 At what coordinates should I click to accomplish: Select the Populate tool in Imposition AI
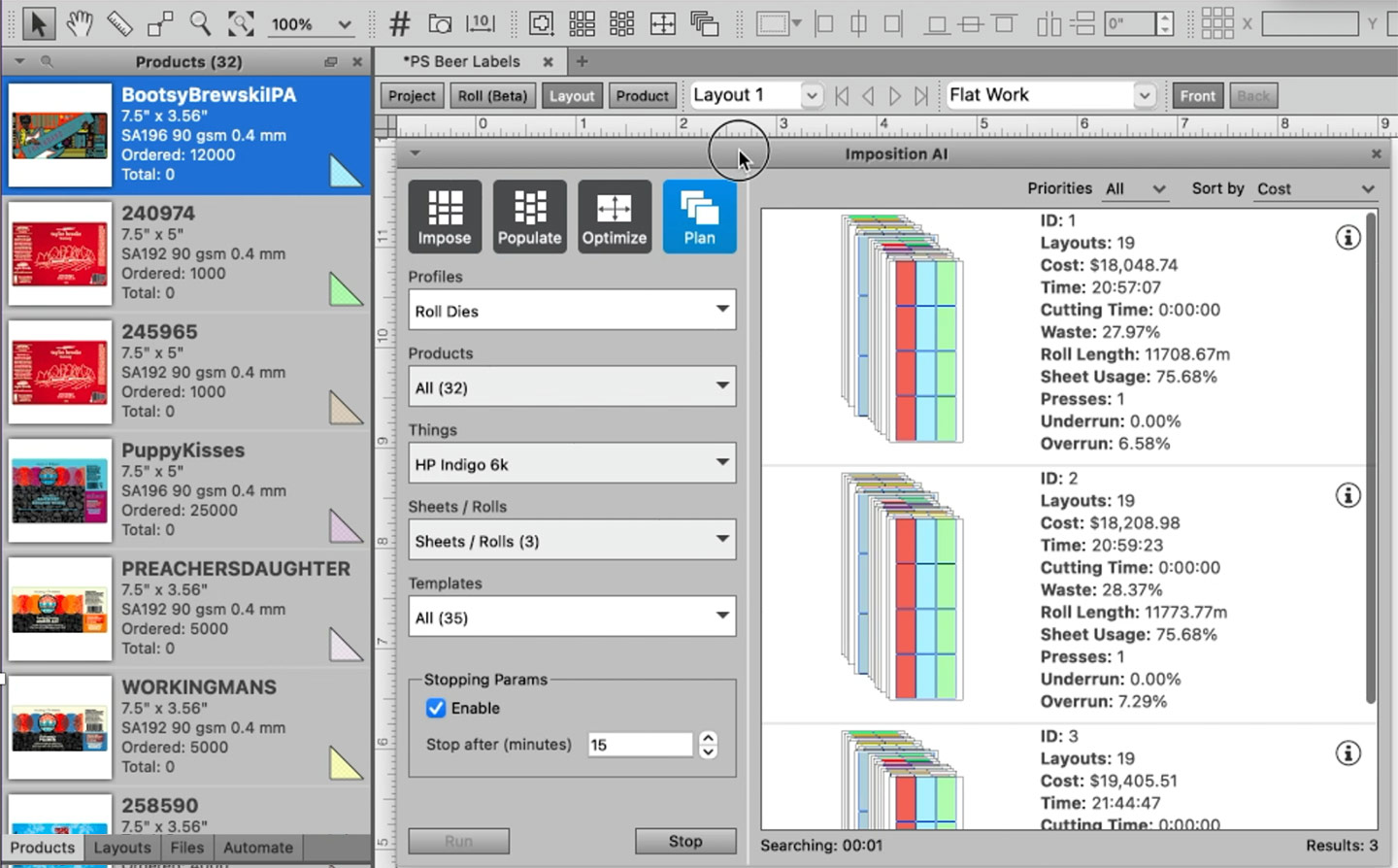pos(530,216)
